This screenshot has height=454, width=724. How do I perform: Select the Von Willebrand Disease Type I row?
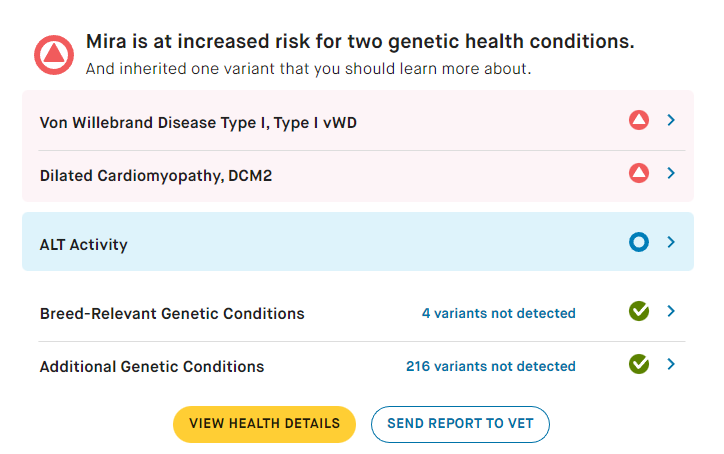coord(198,123)
